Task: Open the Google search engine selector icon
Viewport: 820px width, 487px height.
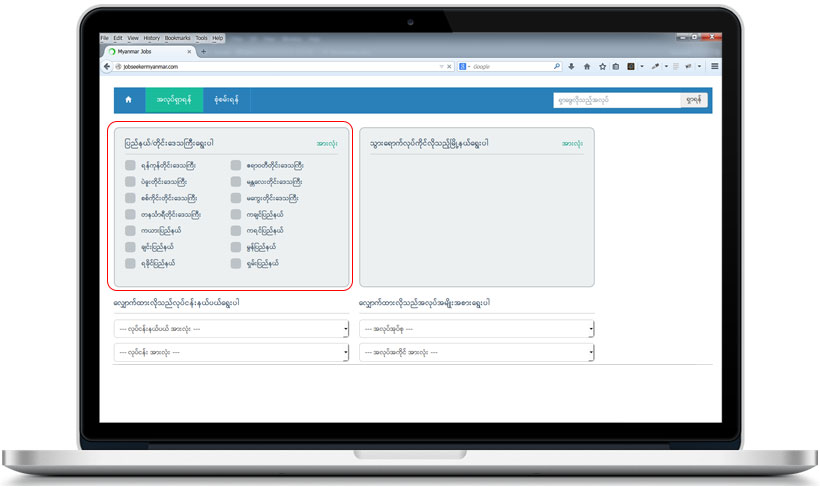Action: pyautogui.click(x=463, y=66)
